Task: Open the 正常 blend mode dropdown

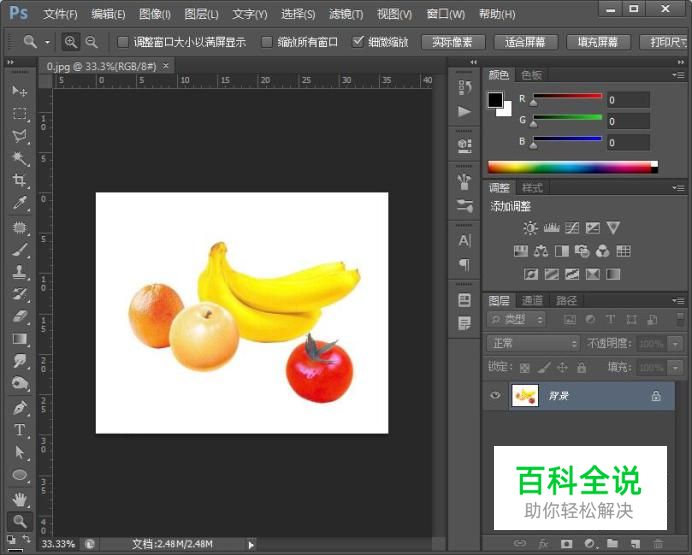Action: click(x=532, y=343)
